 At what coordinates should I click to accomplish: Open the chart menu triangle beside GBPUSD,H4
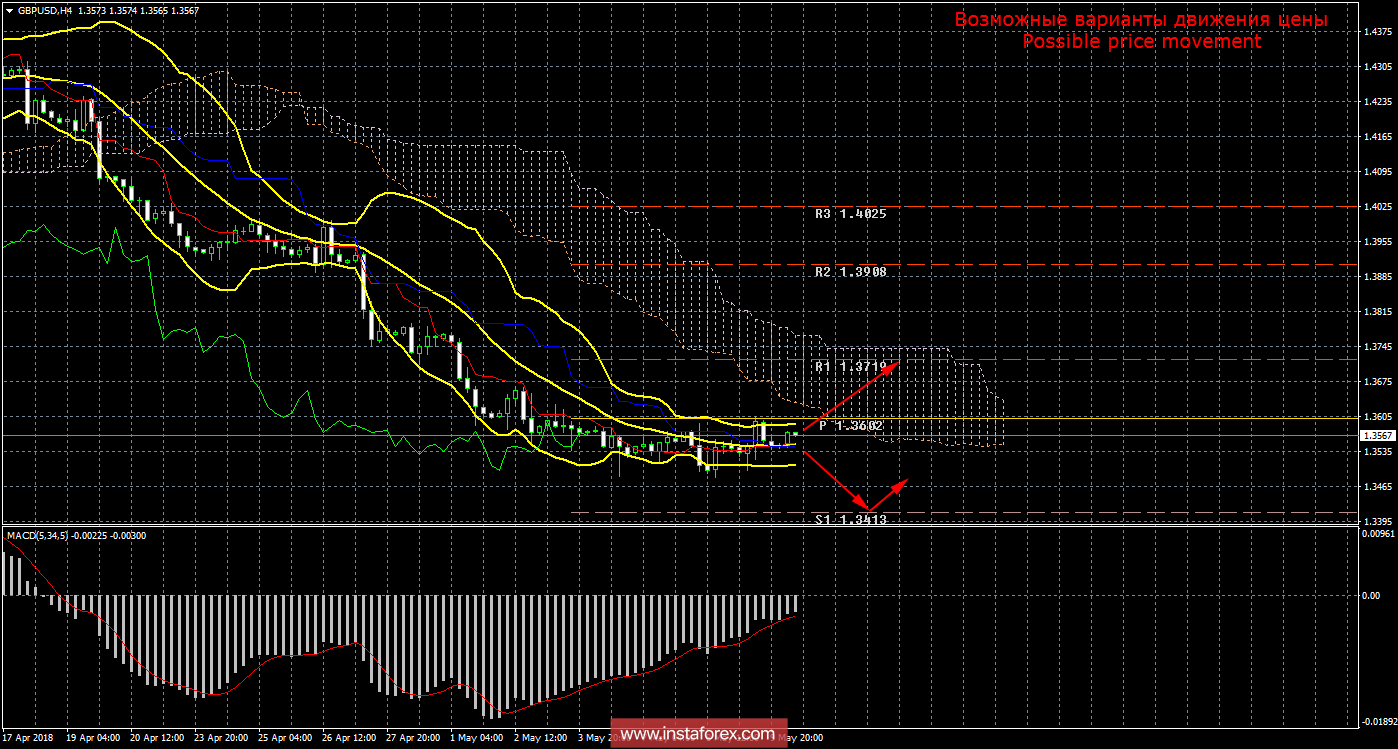(9, 10)
